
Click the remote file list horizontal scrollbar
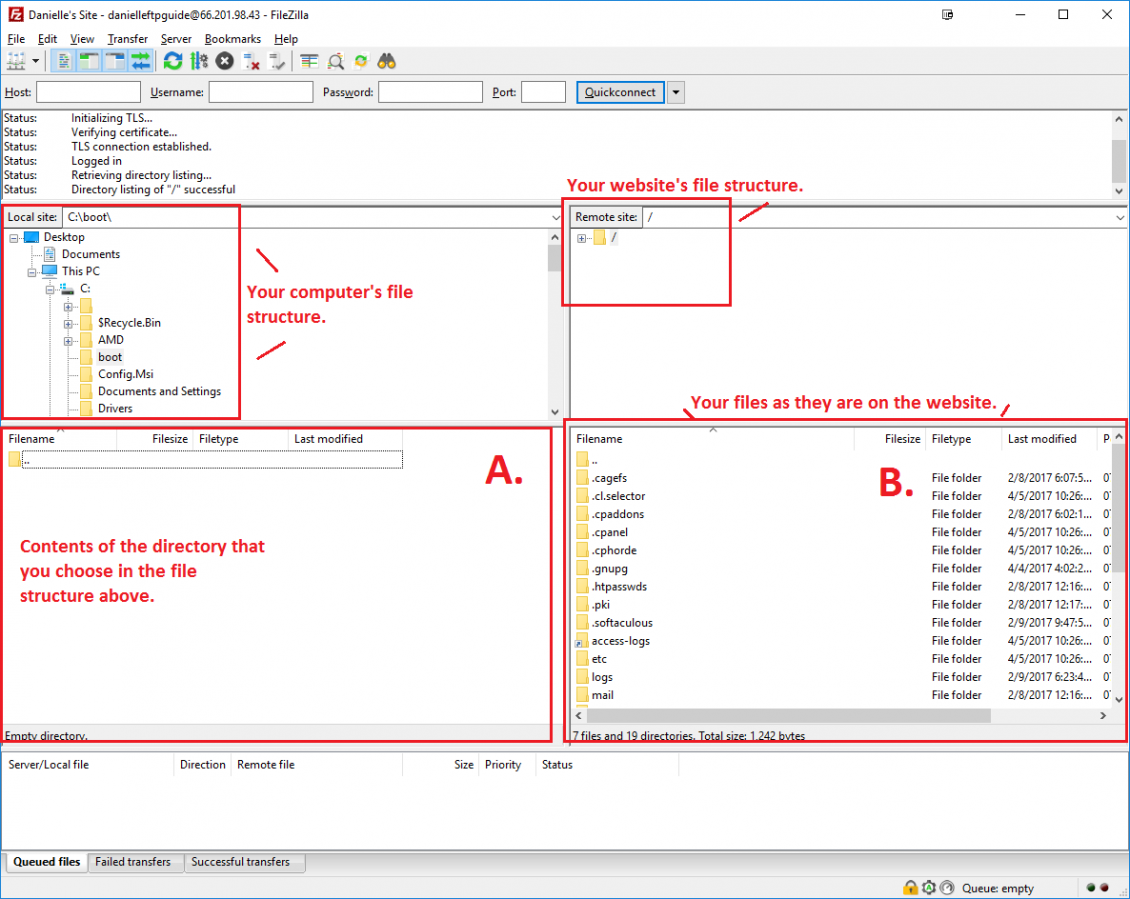pyautogui.click(x=782, y=716)
